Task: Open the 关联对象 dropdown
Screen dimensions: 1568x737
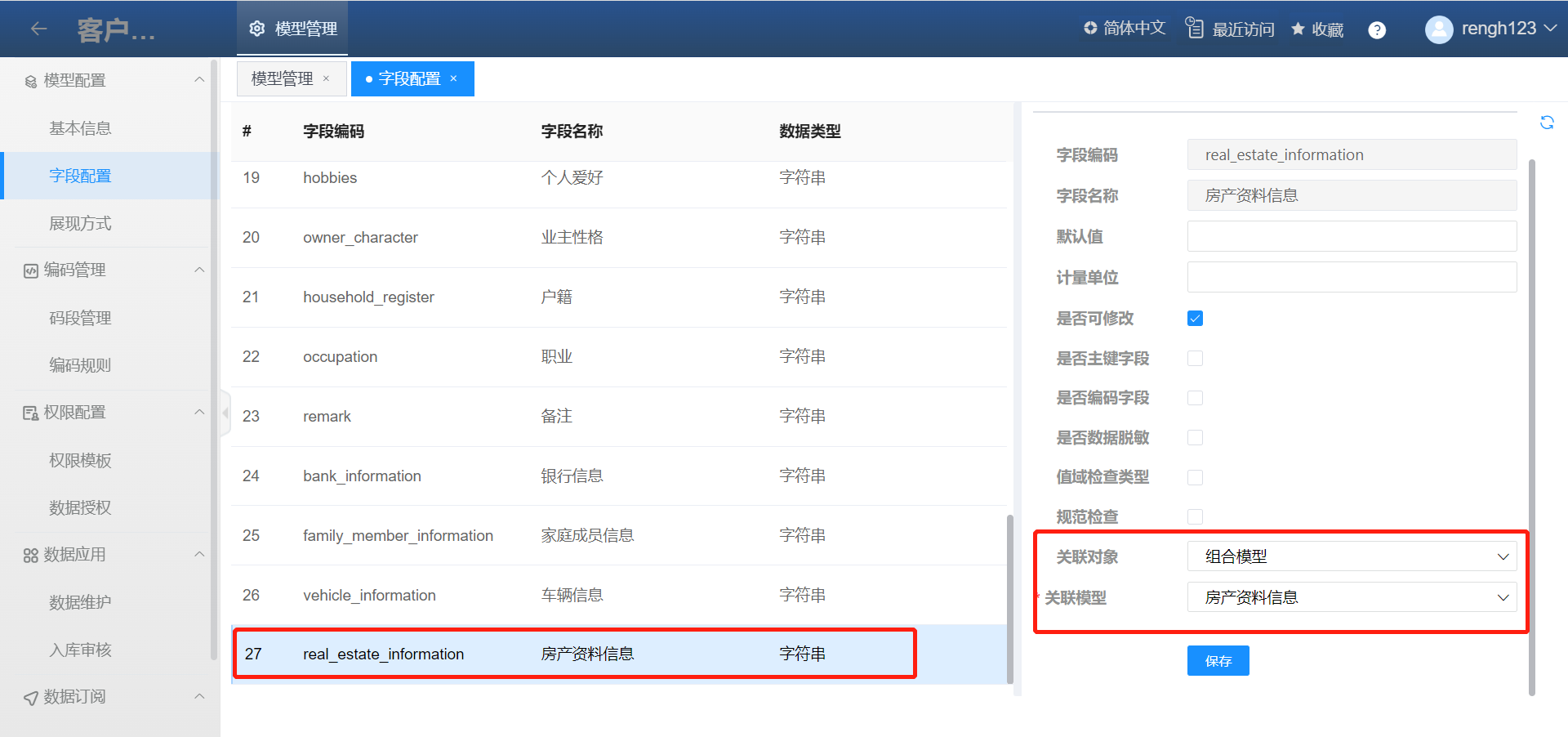Action: [1352, 556]
